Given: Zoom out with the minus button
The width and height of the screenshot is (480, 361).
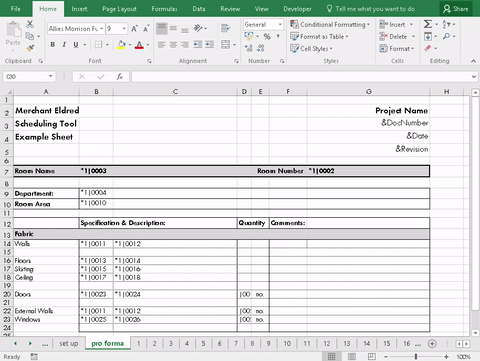Looking at the screenshot, I should [386, 357].
